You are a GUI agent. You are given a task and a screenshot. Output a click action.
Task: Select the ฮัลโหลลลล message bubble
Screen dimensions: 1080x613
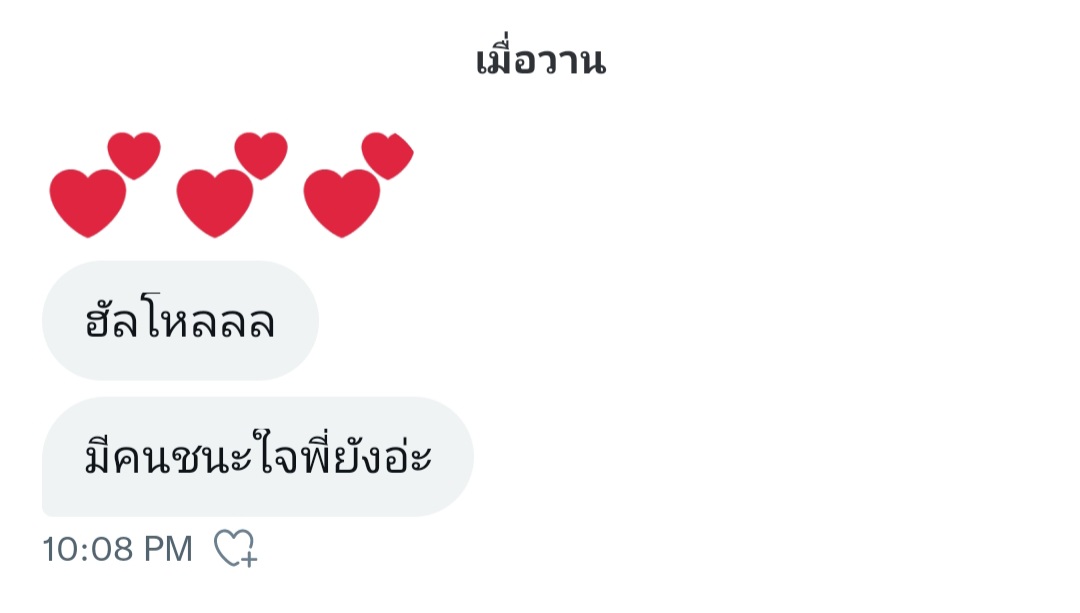coord(180,320)
